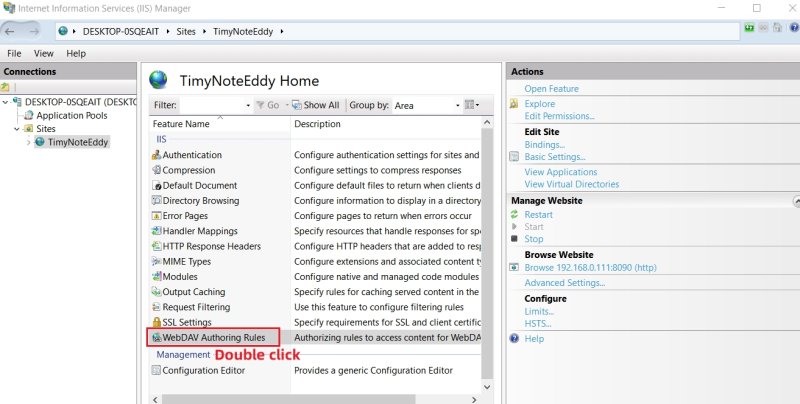Open the Handler Mappings feature

[199, 231]
